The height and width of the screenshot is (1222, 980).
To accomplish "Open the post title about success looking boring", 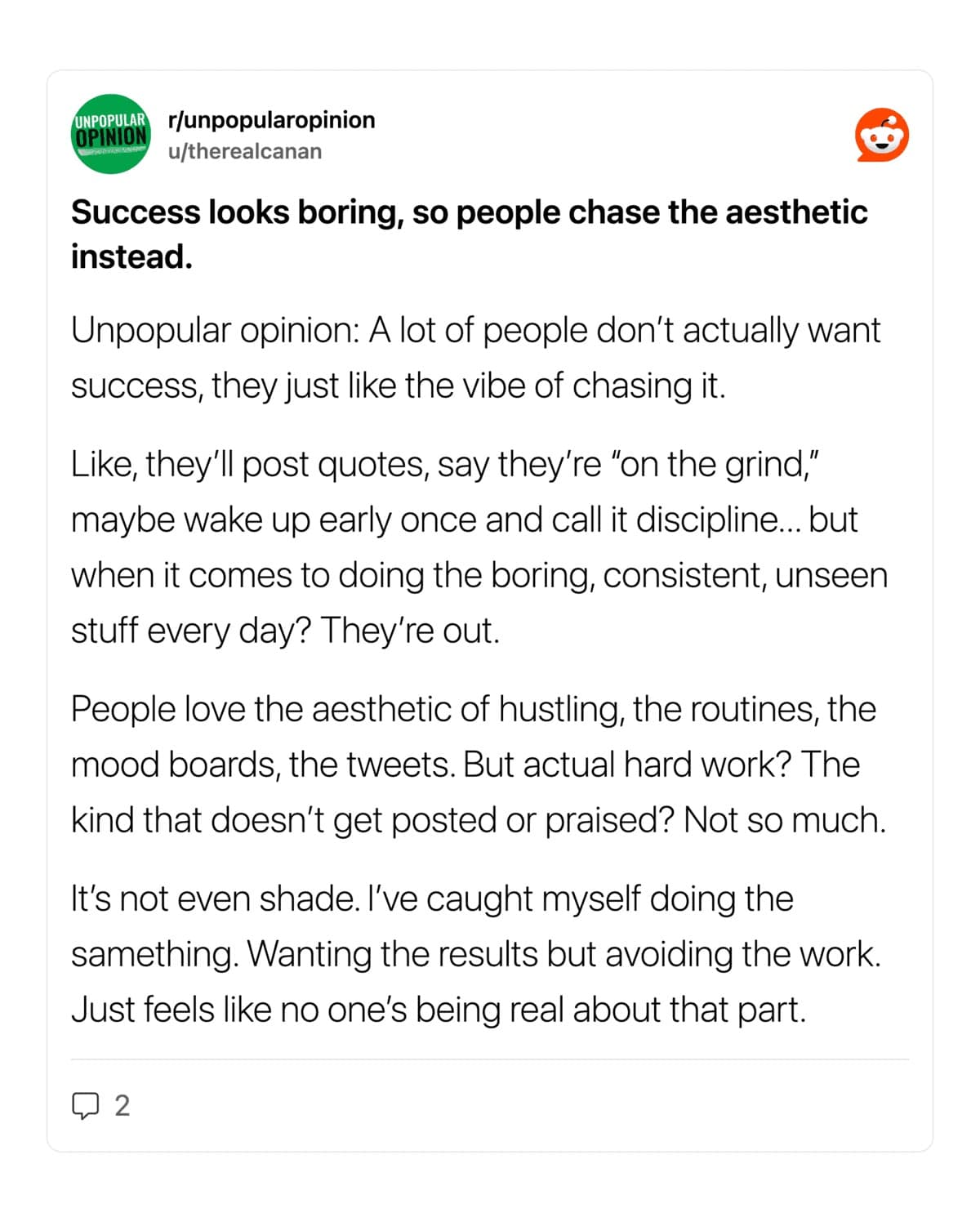I will tap(469, 212).
